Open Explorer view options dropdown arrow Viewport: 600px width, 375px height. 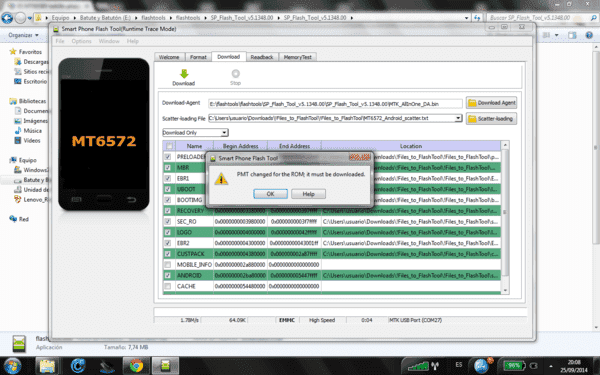[556, 35]
